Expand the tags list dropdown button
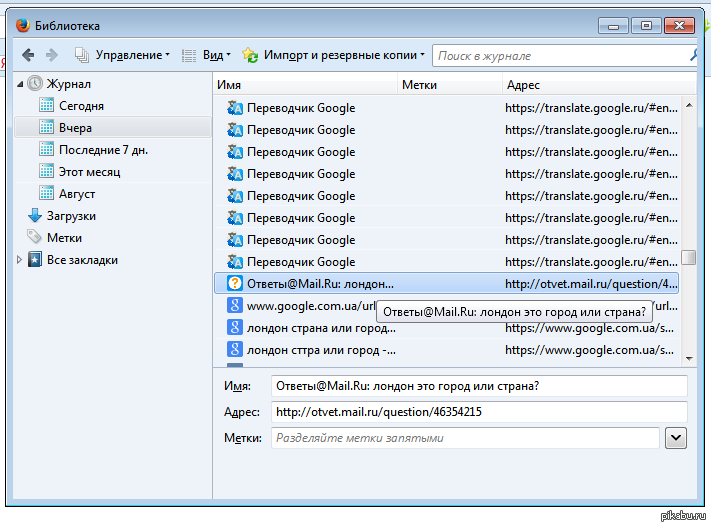This screenshot has height=527, width=711. (675, 437)
